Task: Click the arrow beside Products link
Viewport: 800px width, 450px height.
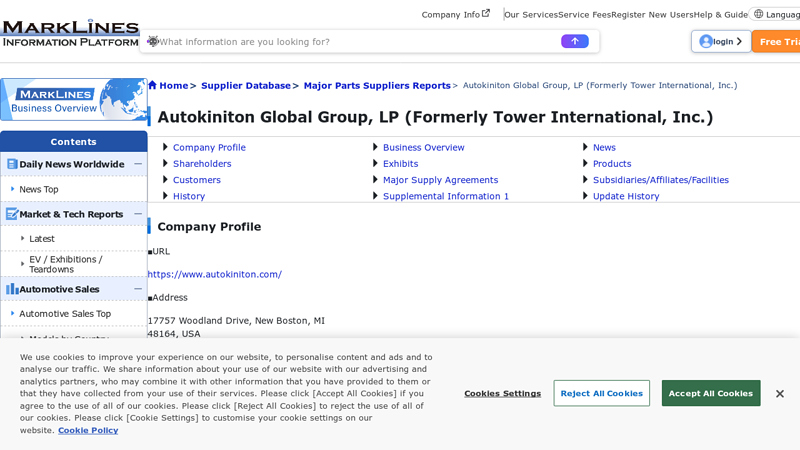Action: [x=585, y=163]
